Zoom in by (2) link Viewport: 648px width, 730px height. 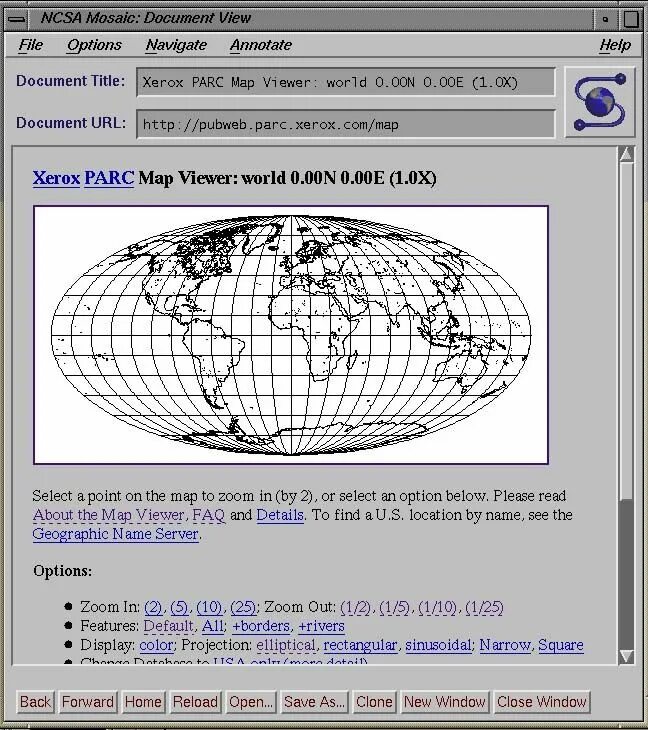tap(153, 607)
